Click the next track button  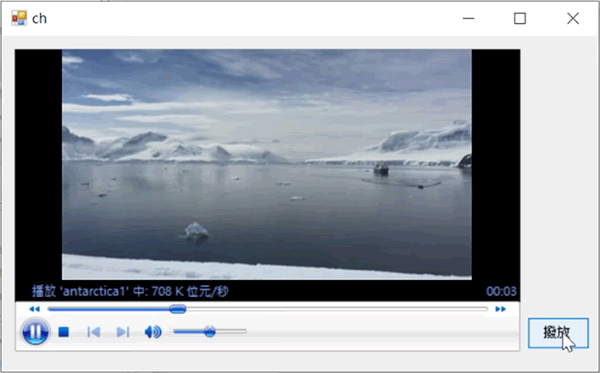click(x=123, y=332)
